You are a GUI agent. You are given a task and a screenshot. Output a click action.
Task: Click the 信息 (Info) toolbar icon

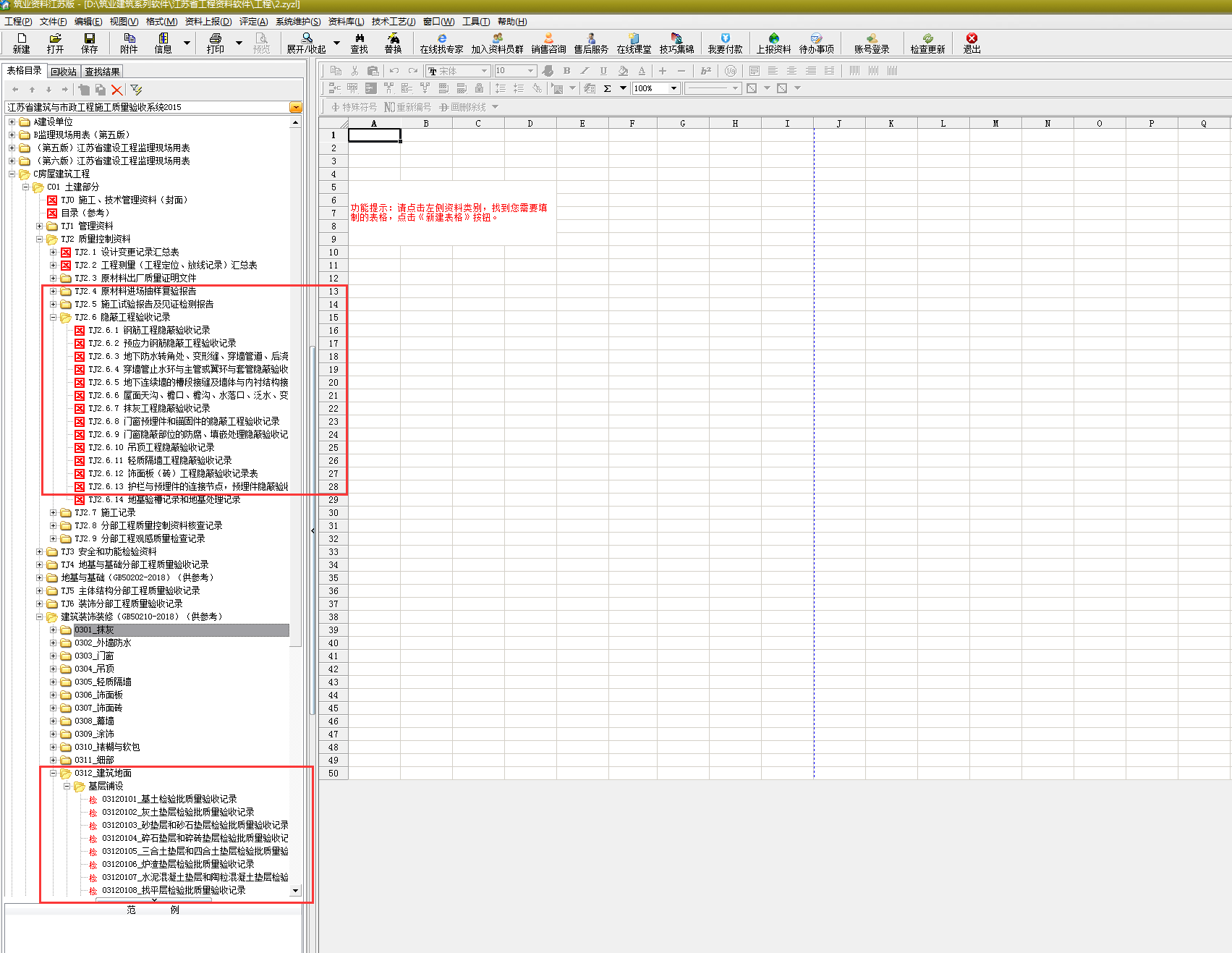pyautogui.click(x=163, y=43)
